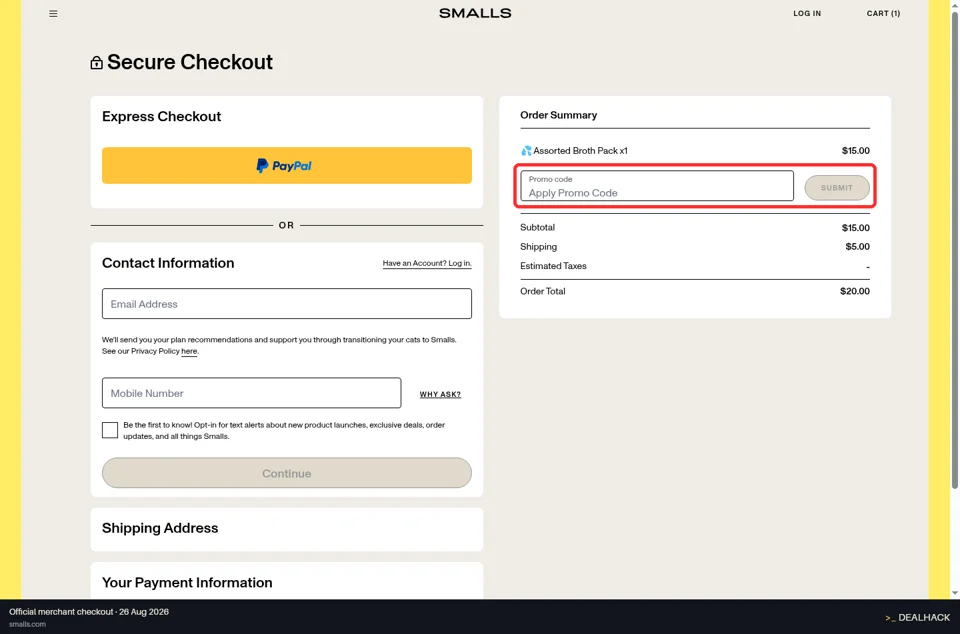Focus the Email Address field
This screenshot has width=960, height=634.
point(287,304)
